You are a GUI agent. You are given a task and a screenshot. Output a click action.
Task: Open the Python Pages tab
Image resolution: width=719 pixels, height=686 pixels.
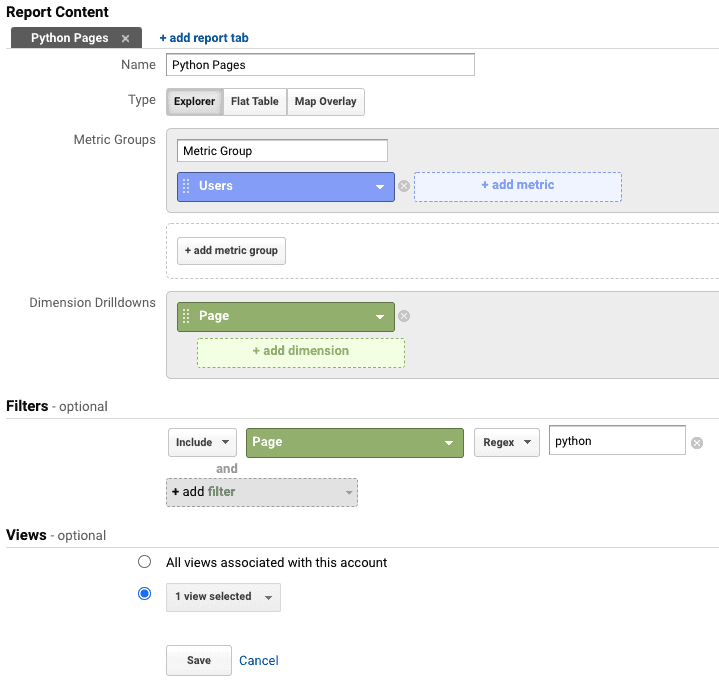70,38
